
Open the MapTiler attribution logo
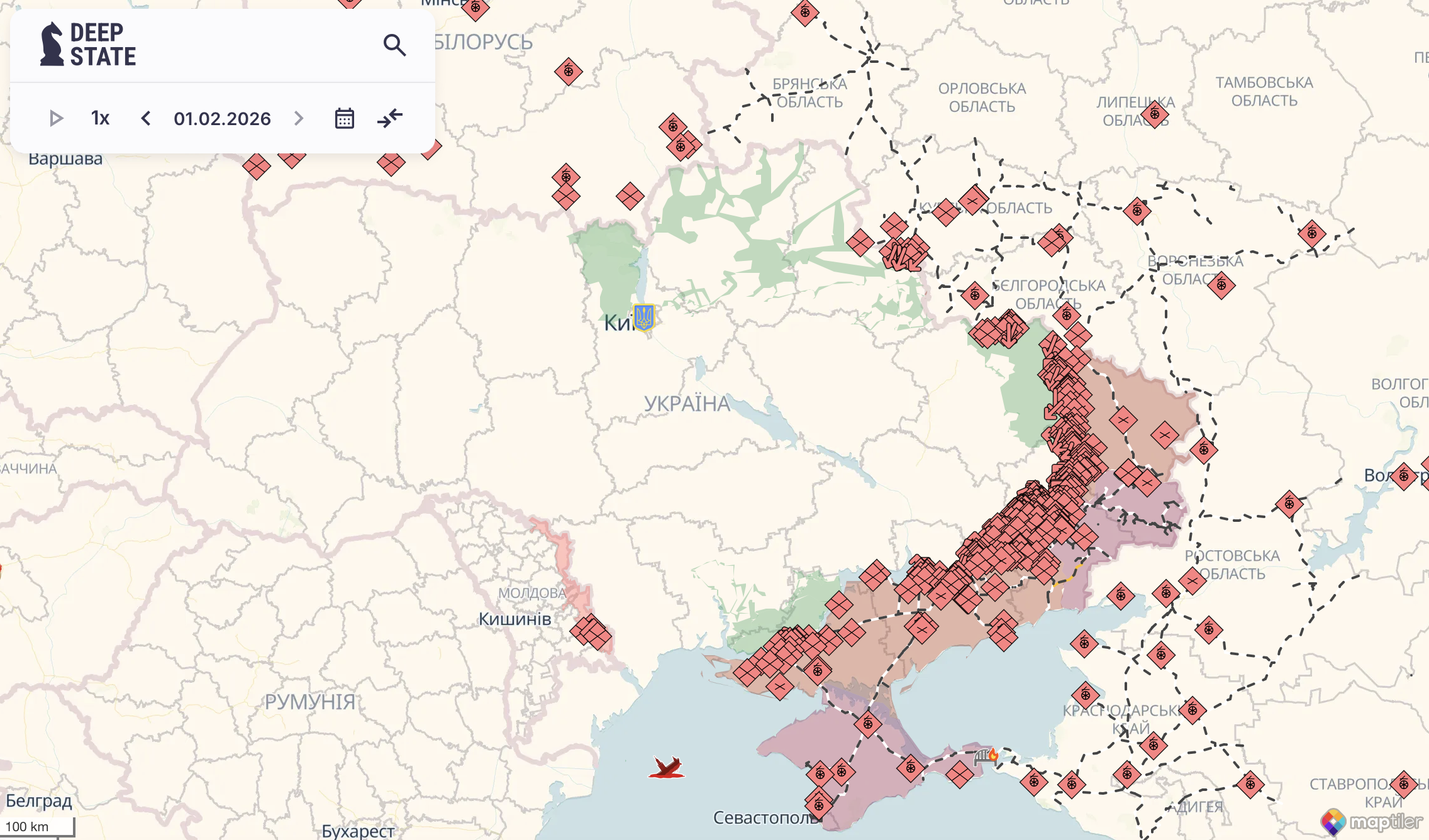pos(1371,821)
